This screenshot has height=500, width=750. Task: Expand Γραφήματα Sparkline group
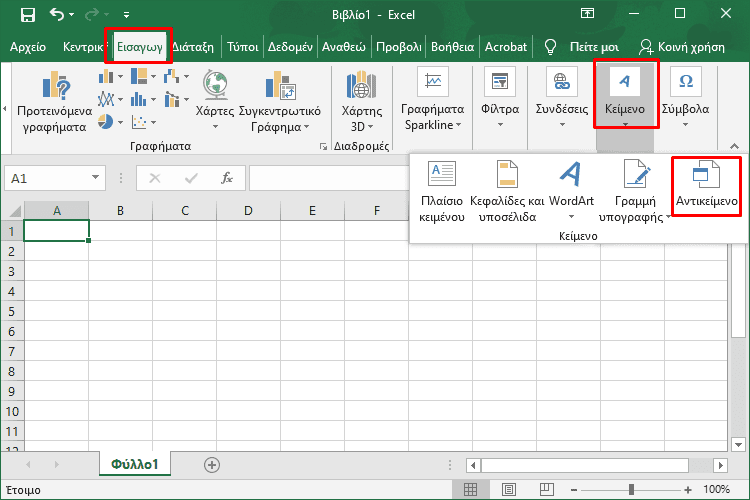433,100
